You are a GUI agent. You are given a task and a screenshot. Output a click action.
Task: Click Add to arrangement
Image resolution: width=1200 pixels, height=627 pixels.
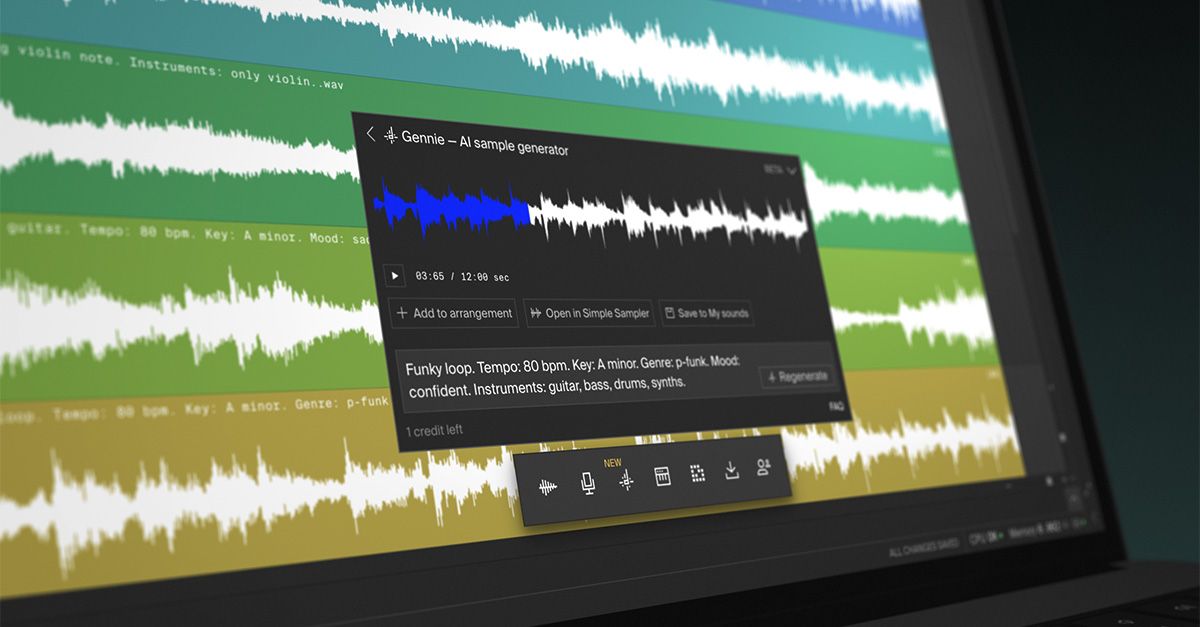(x=453, y=312)
